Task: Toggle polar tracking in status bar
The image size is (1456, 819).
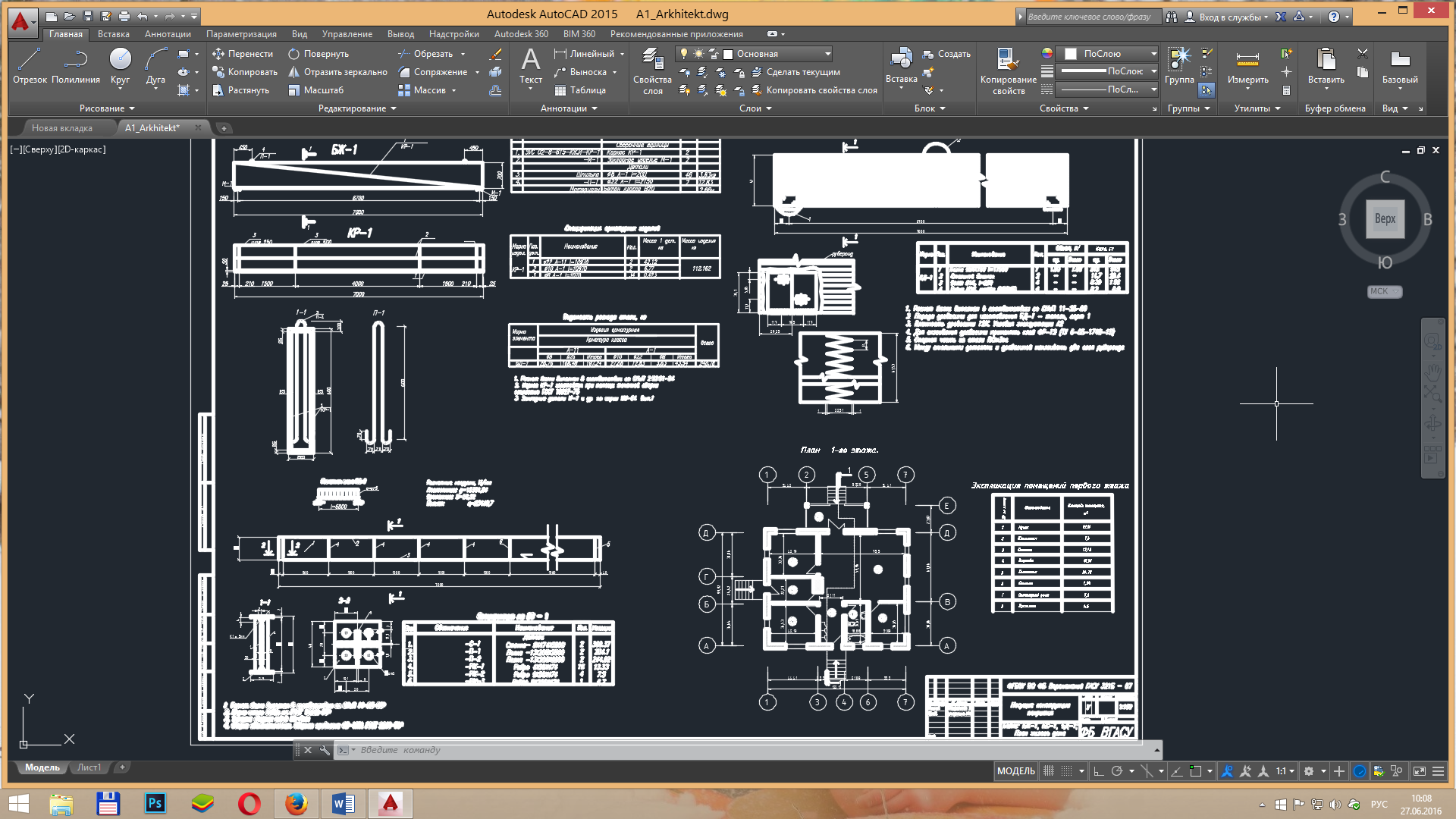Action: (x=1117, y=771)
